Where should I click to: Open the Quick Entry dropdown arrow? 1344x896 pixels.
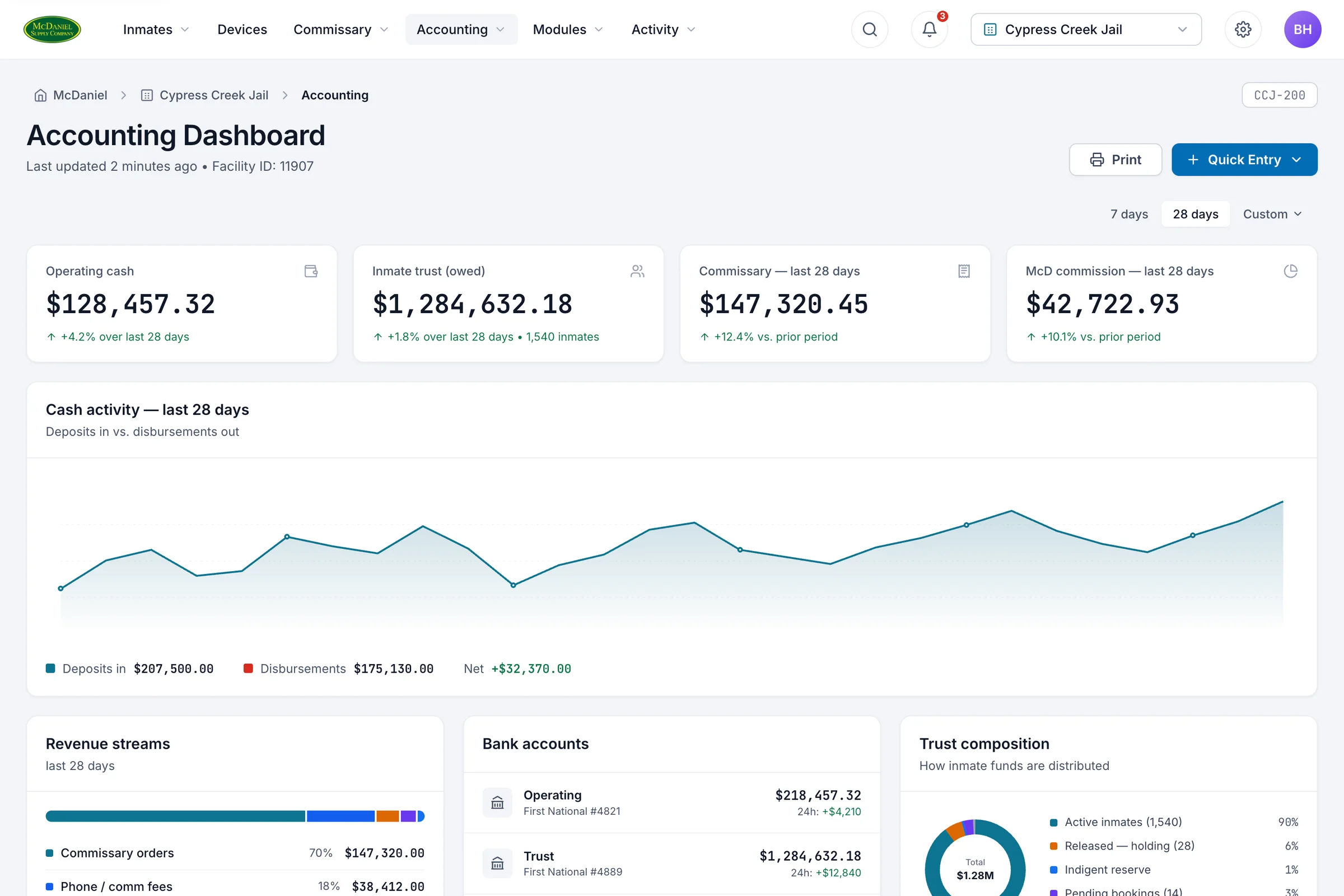click(x=1296, y=160)
